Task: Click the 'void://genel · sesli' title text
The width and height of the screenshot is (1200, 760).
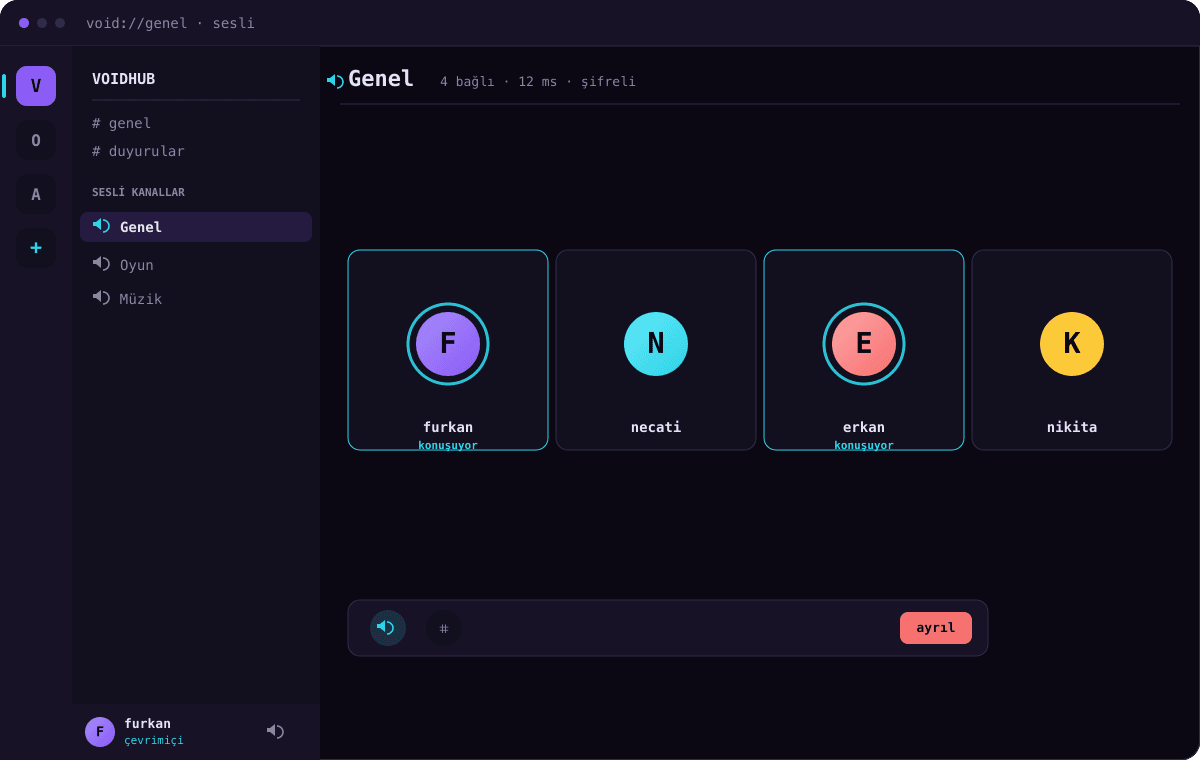Action: click(x=170, y=23)
